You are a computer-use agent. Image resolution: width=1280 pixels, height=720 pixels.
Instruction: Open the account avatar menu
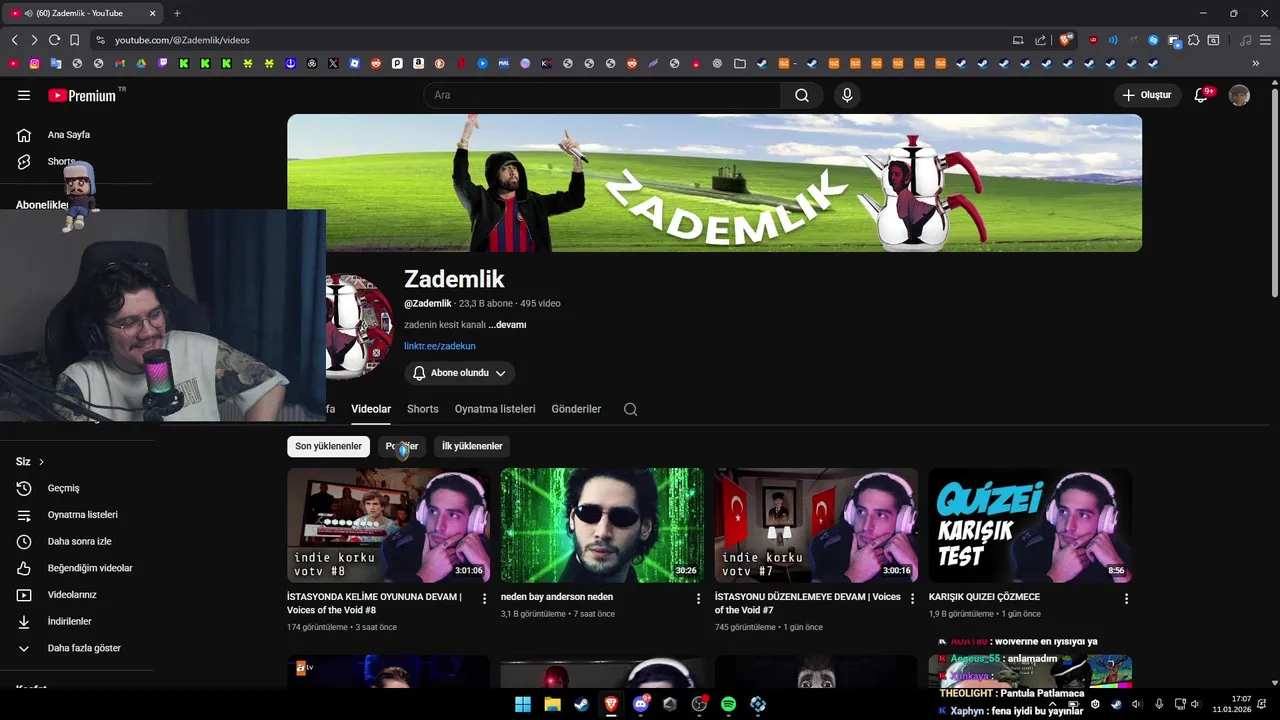pyautogui.click(x=1239, y=95)
